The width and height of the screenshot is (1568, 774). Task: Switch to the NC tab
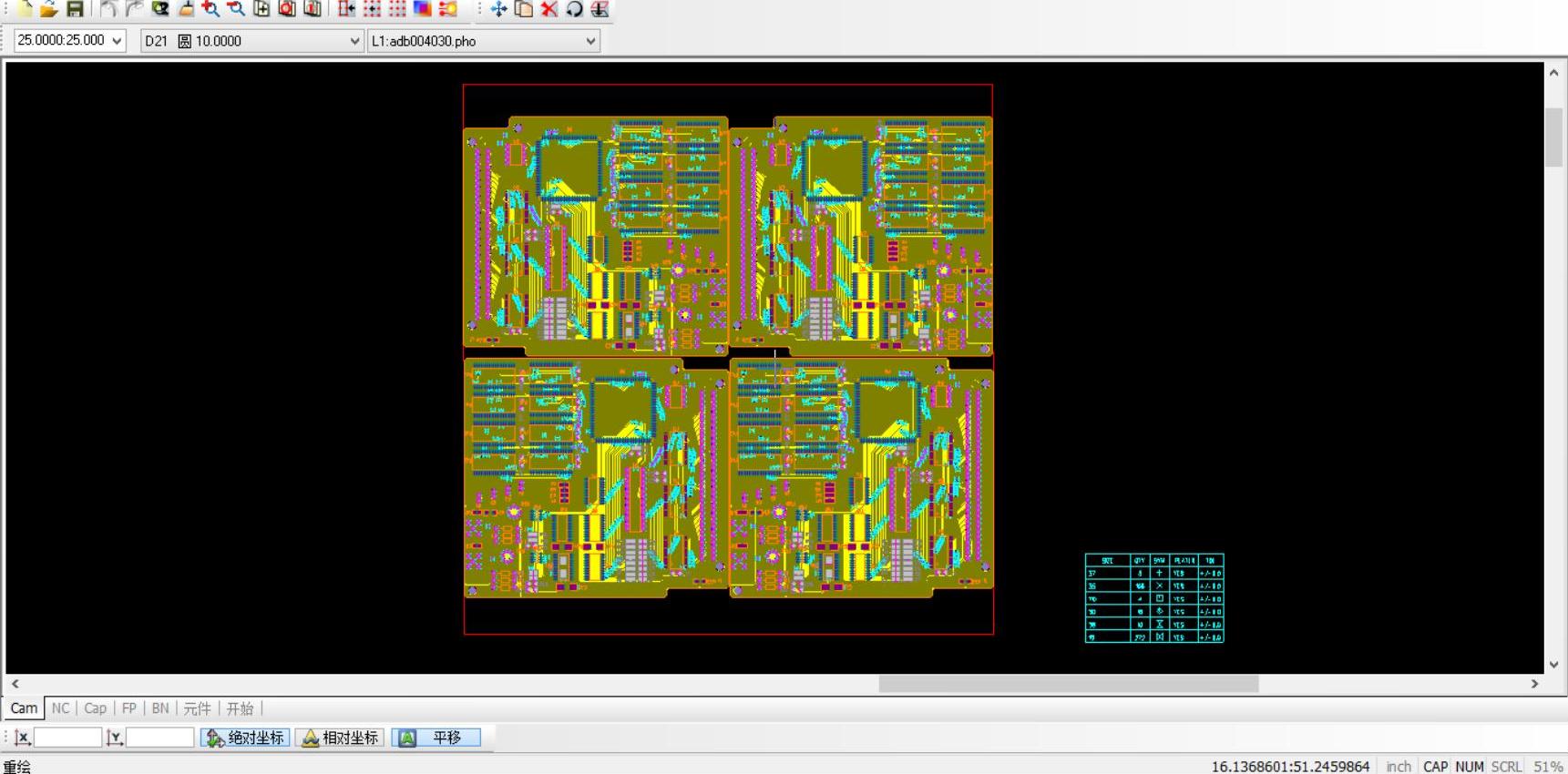click(60, 708)
